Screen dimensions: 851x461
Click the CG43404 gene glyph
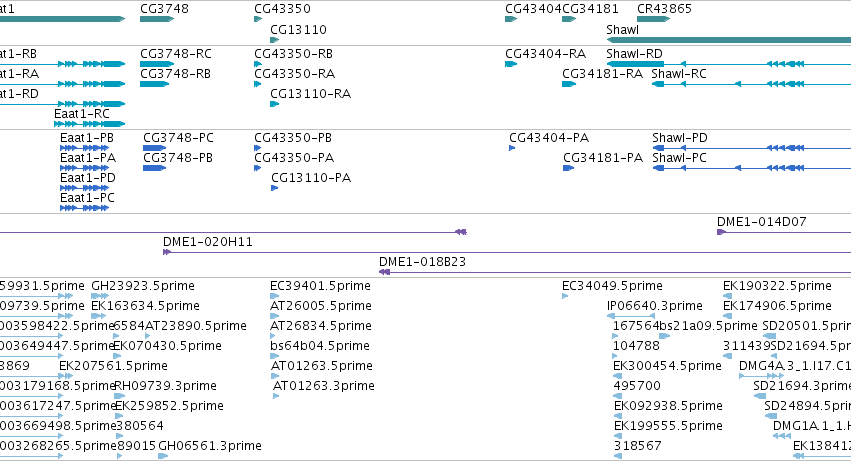511,19
